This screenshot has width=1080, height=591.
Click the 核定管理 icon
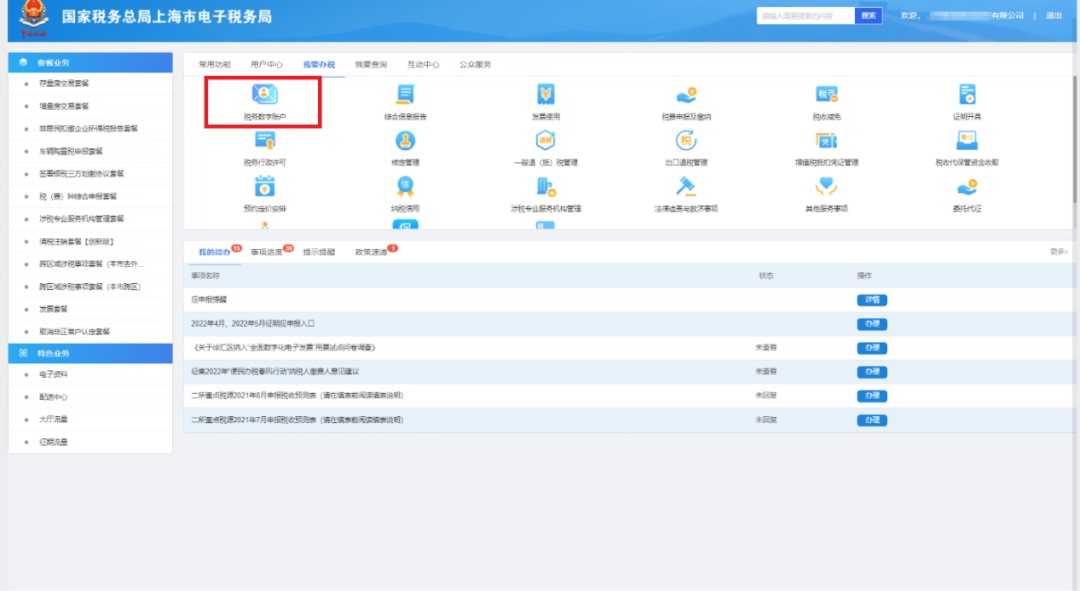(x=405, y=142)
